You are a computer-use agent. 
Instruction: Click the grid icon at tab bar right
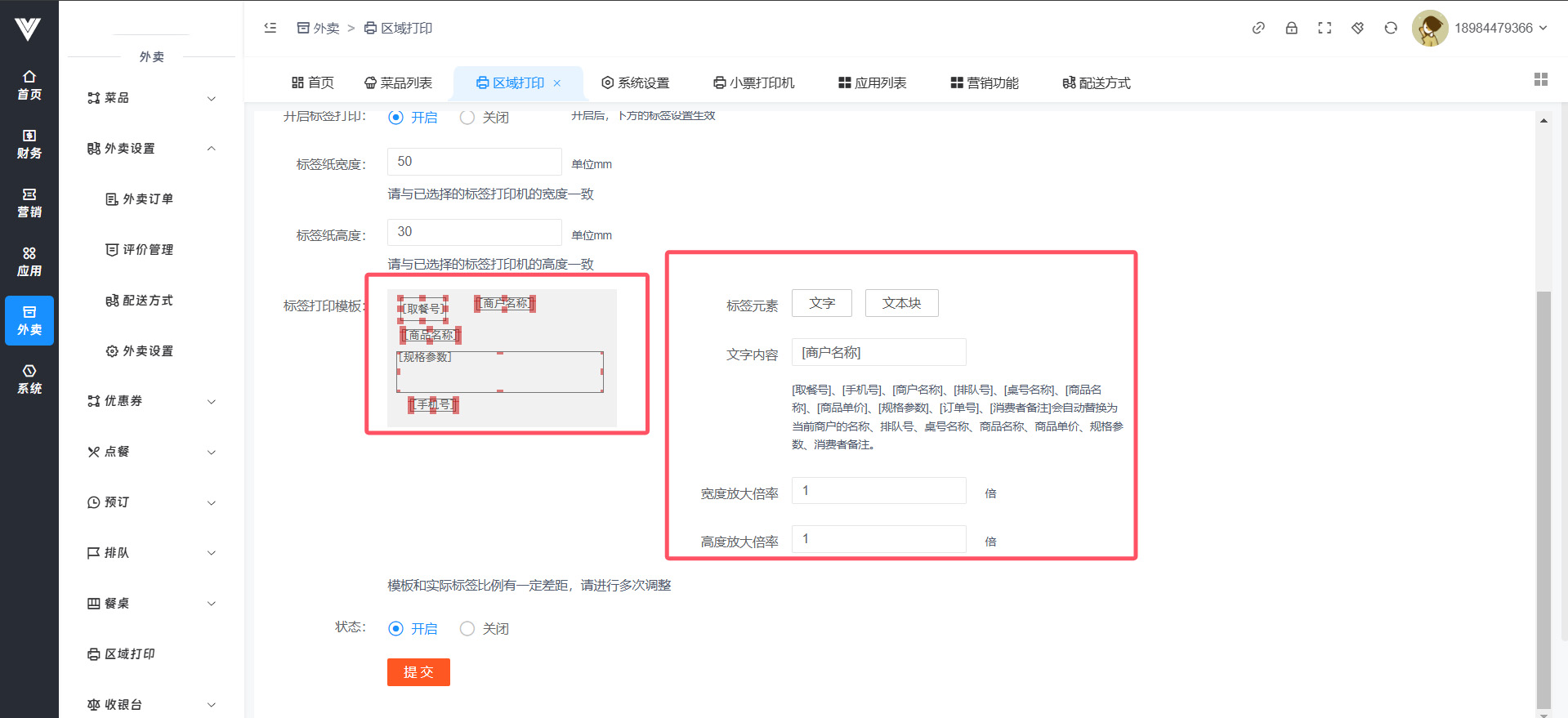[1540, 79]
